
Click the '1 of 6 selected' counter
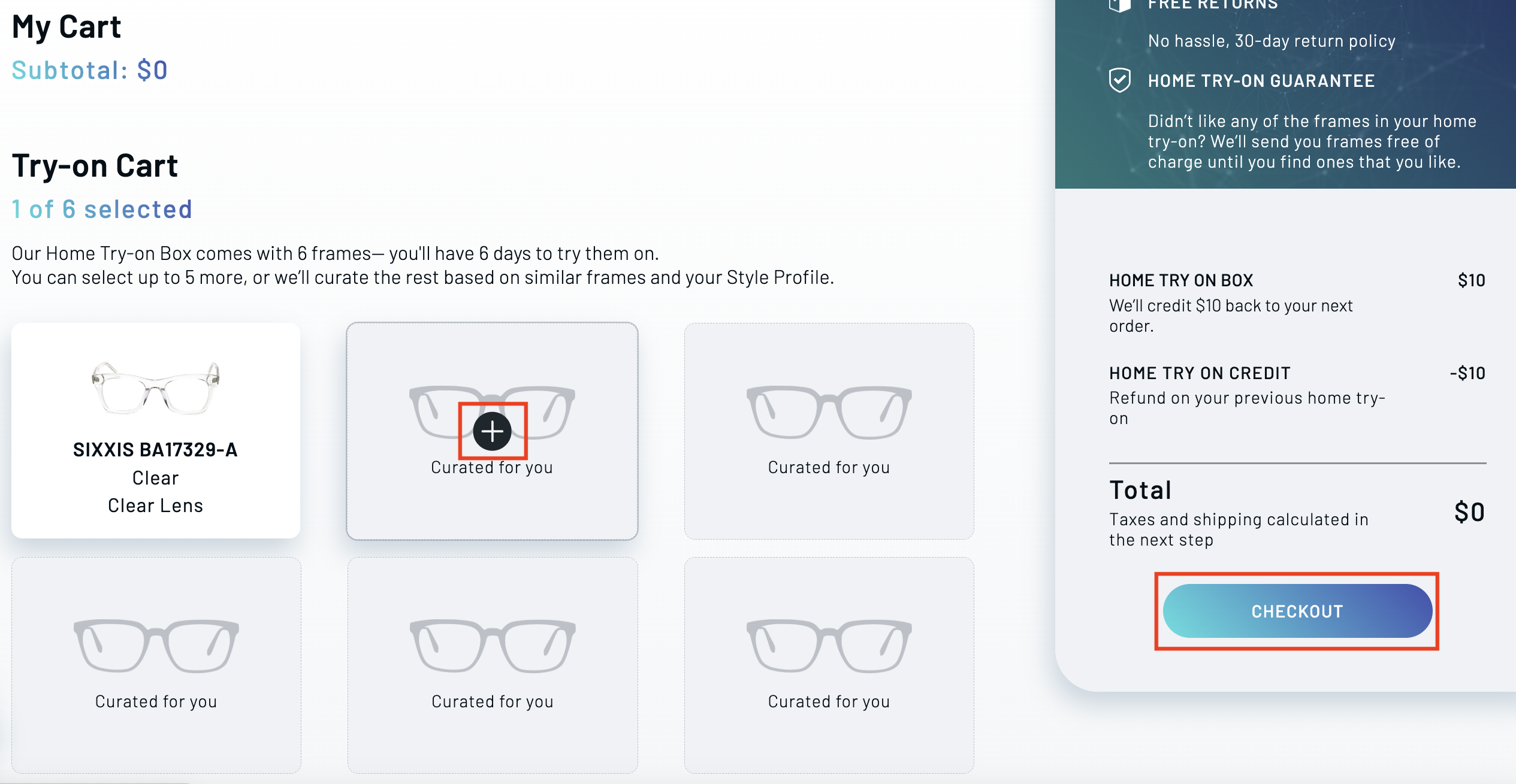[102, 210]
